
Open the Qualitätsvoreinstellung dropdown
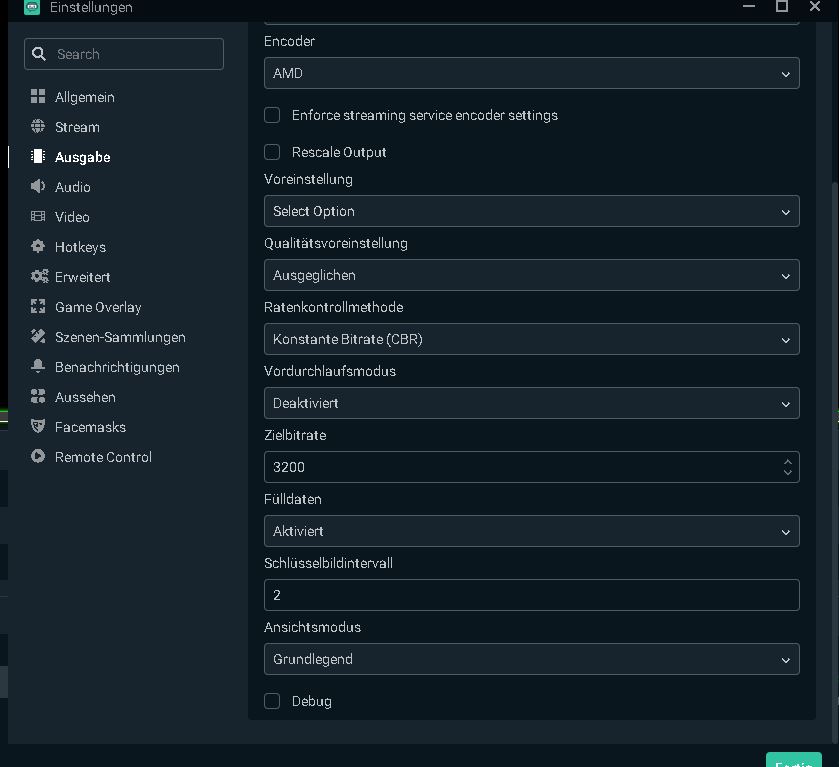point(531,275)
